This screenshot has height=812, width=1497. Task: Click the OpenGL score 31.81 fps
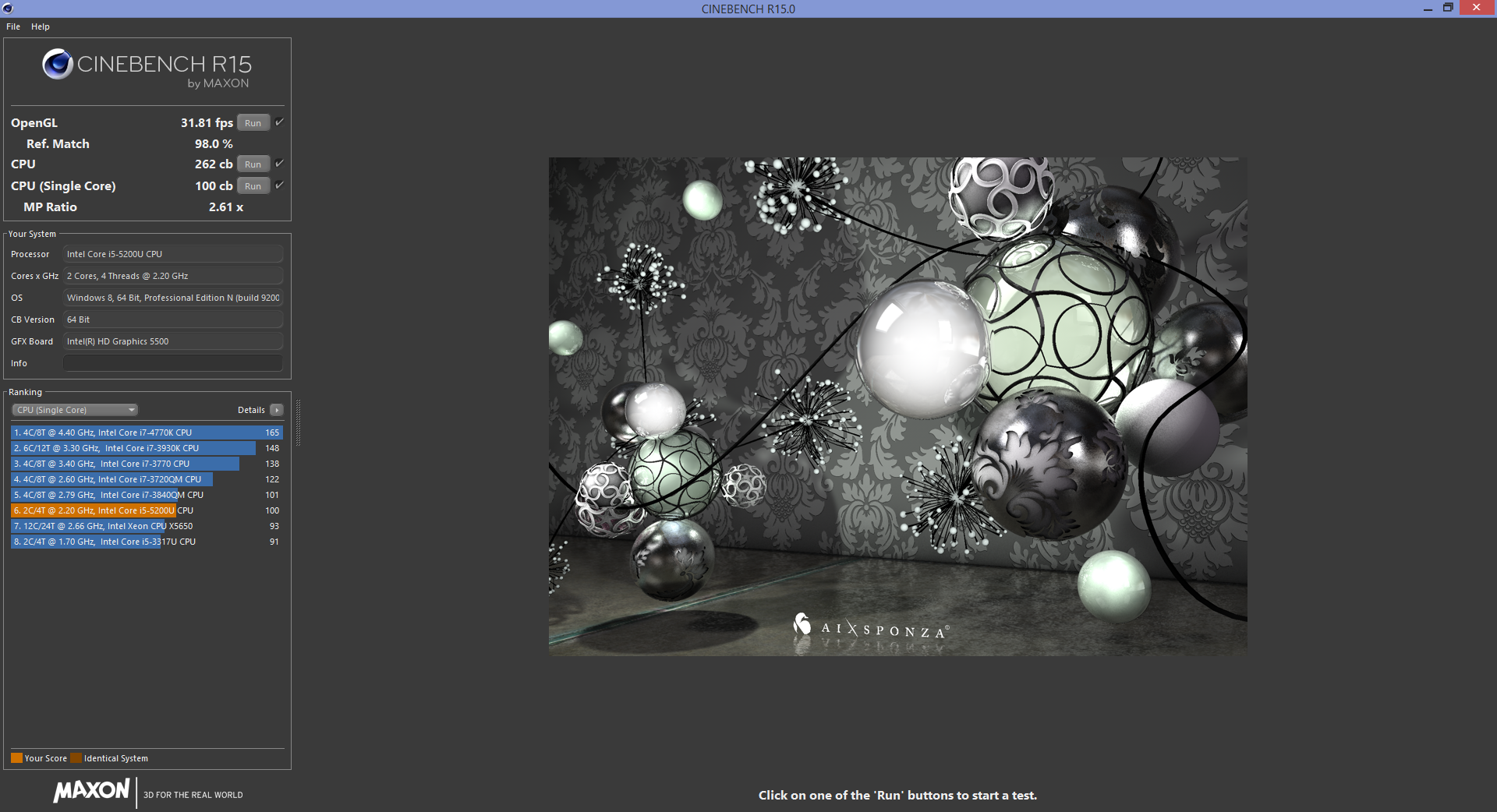click(207, 123)
